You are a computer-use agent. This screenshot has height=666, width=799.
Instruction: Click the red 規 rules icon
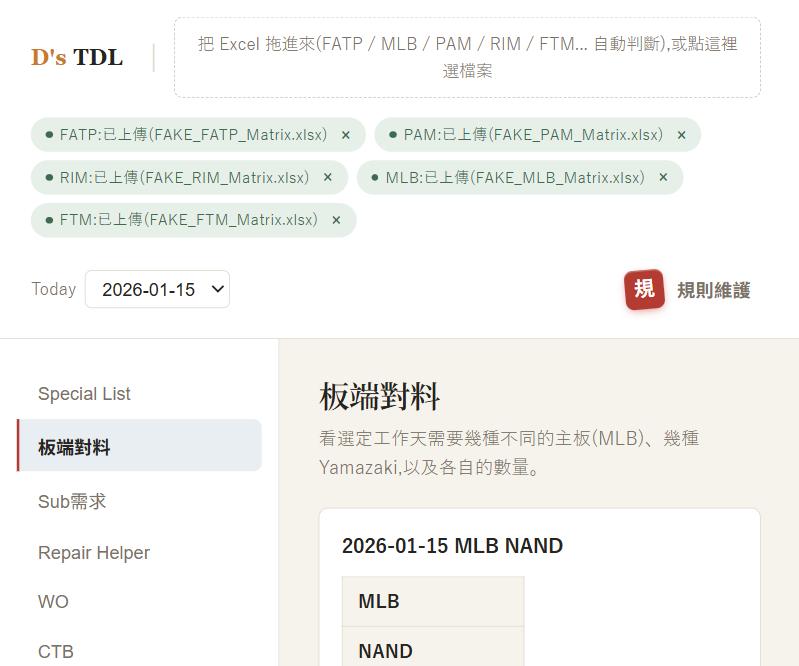pos(645,289)
